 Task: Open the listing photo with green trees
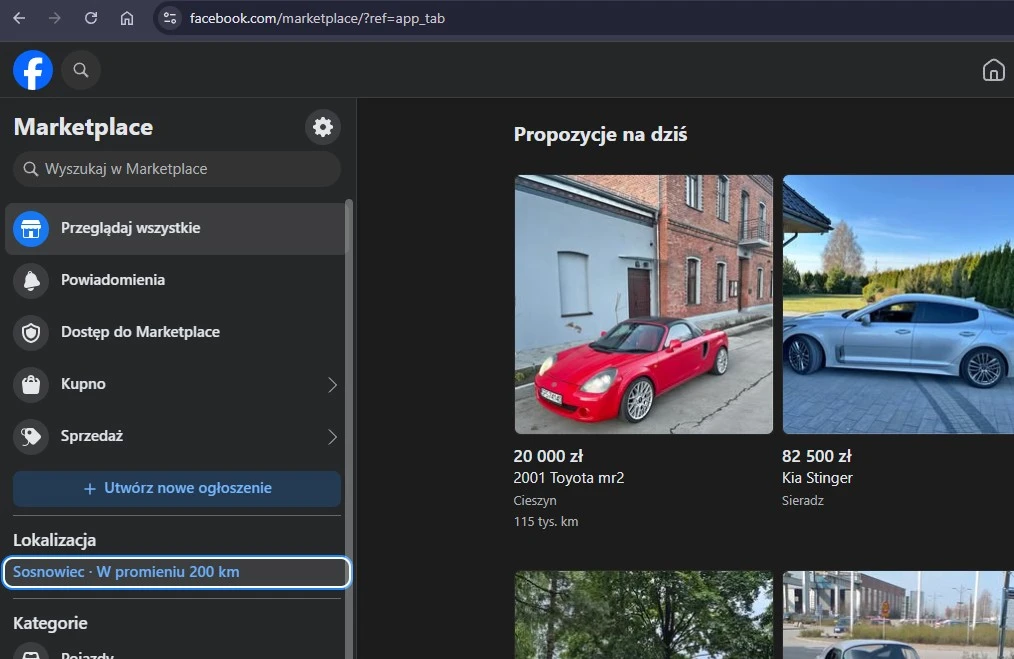[x=643, y=615]
